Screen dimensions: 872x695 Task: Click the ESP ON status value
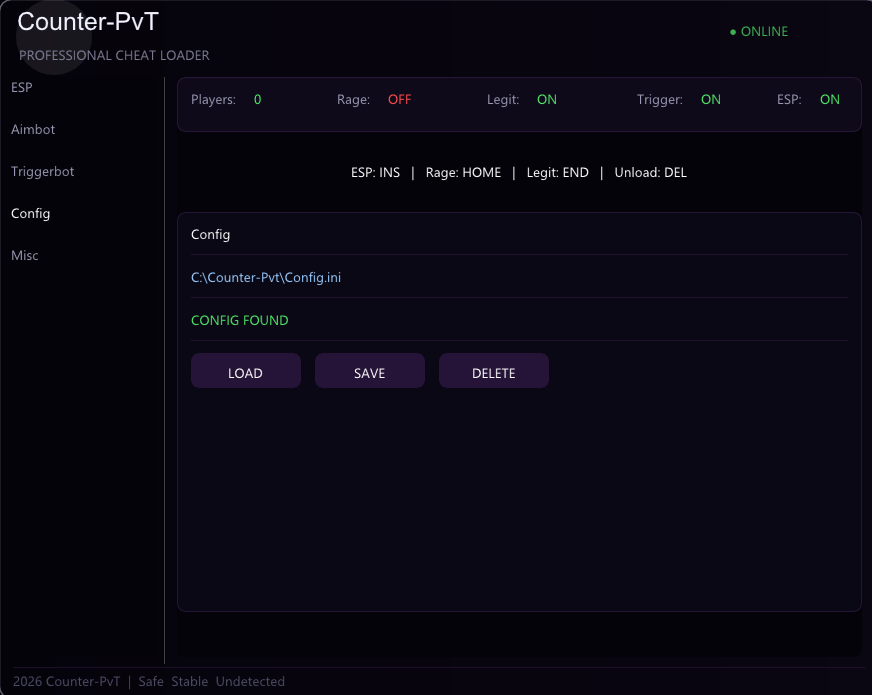tap(830, 100)
